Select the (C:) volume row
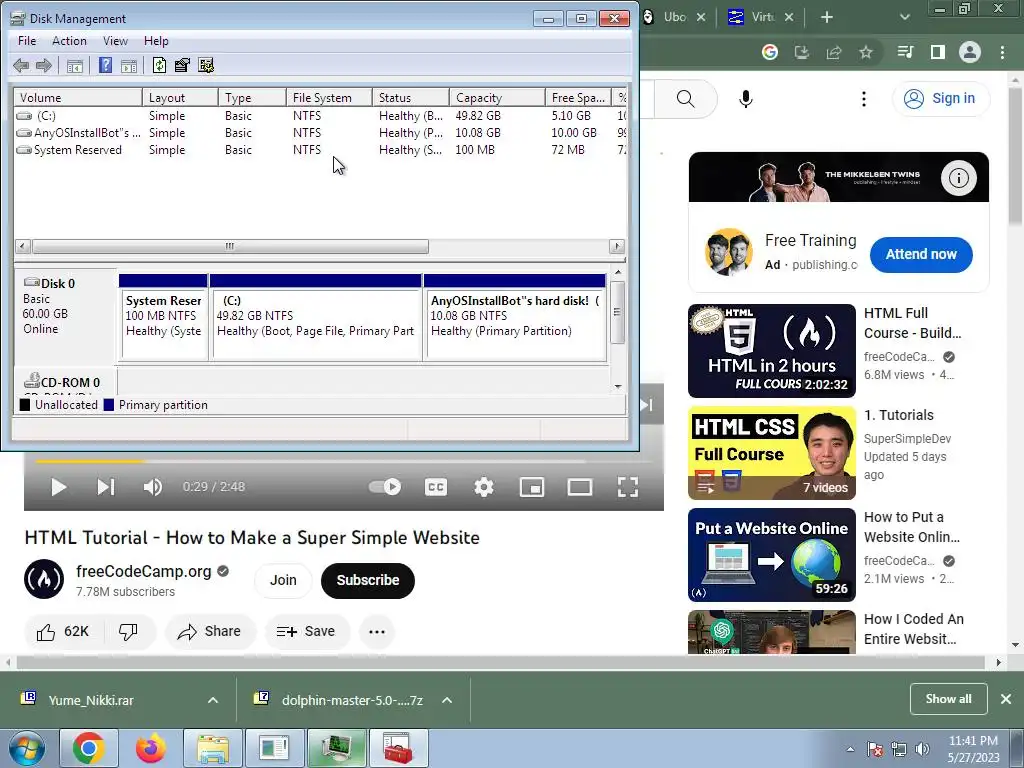 point(320,116)
